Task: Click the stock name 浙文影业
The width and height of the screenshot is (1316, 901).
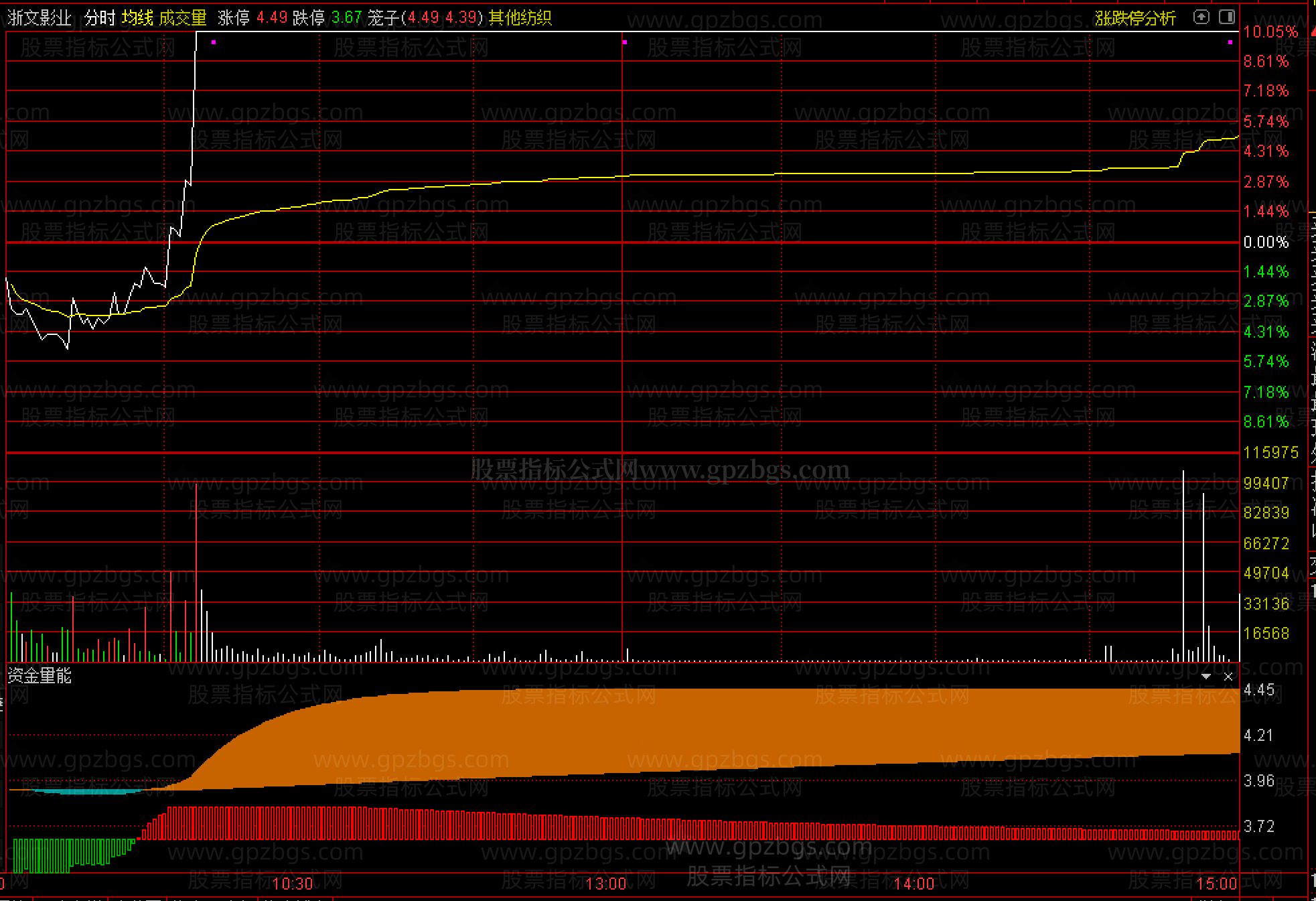Action: coord(40,18)
